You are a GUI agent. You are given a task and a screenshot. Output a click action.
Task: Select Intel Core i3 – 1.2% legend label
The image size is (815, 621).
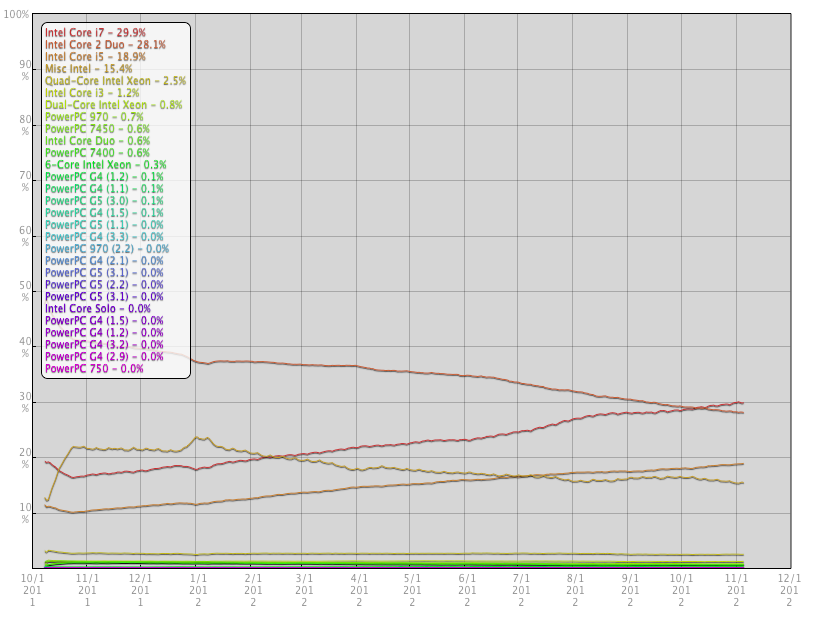point(92,93)
